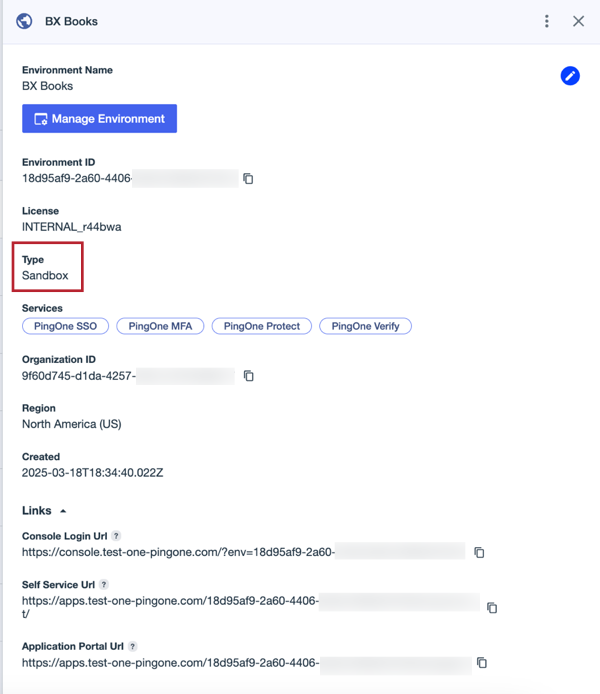Image resolution: width=600 pixels, height=694 pixels.
Task: Select the PingOne SSO service chip
Action: coord(65,326)
